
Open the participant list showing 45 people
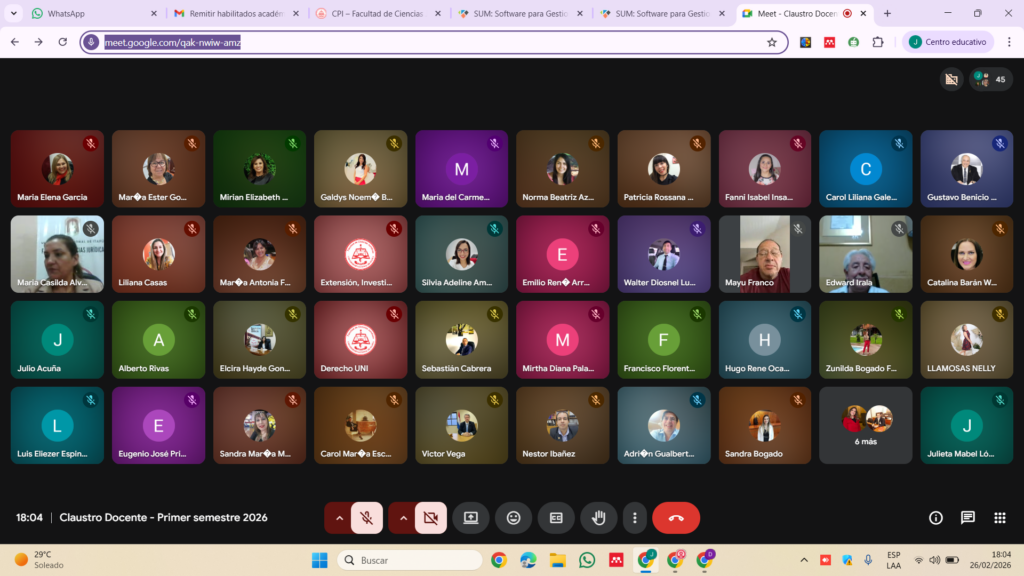point(990,79)
